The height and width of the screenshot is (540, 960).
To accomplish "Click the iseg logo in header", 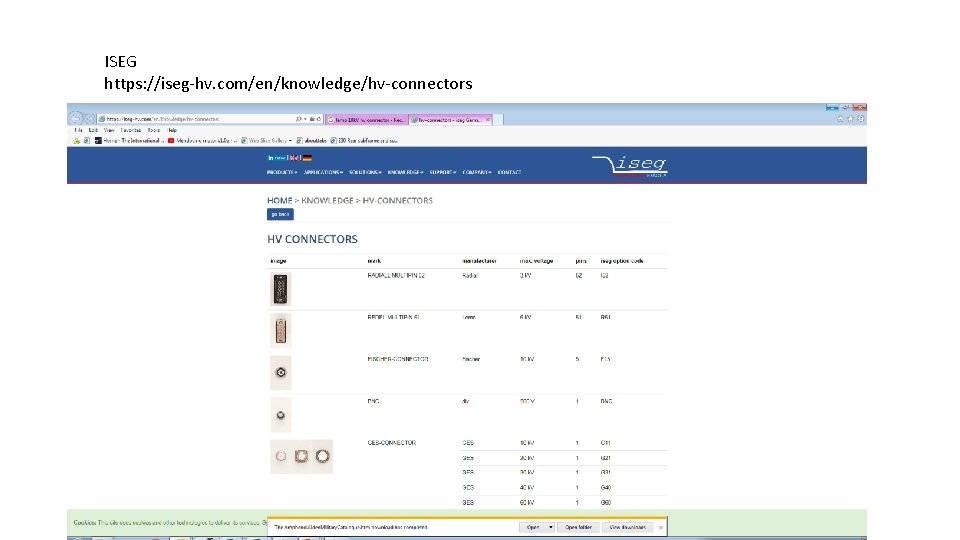I will coord(630,166).
